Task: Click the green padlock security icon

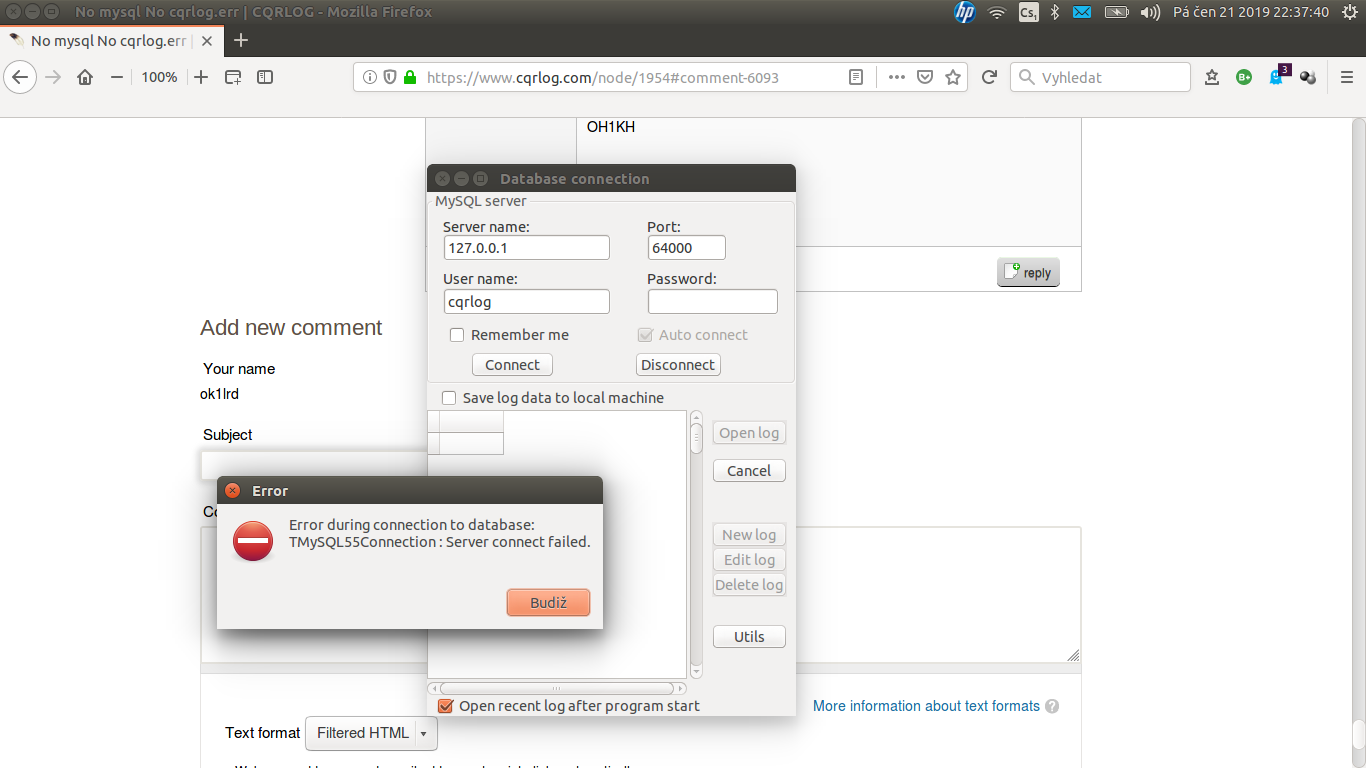Action: click(x=409, y=77)
